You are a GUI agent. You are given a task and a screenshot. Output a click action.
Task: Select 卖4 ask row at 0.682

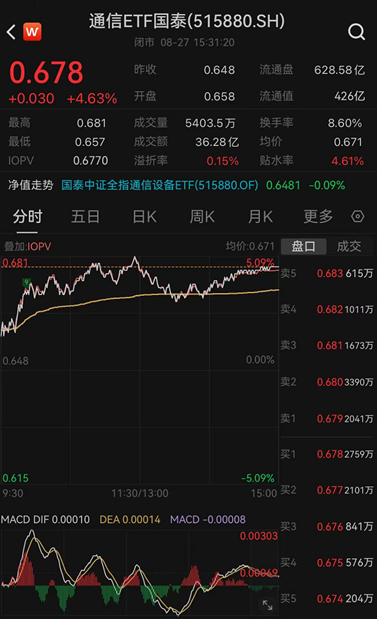coord(327,309)
